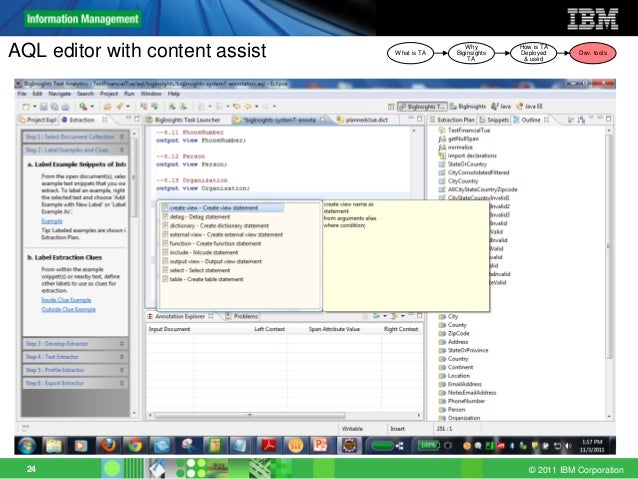Click the Span Attribute Value column header
This screenshot has height=479, width=638.
(x=334, y=329)
